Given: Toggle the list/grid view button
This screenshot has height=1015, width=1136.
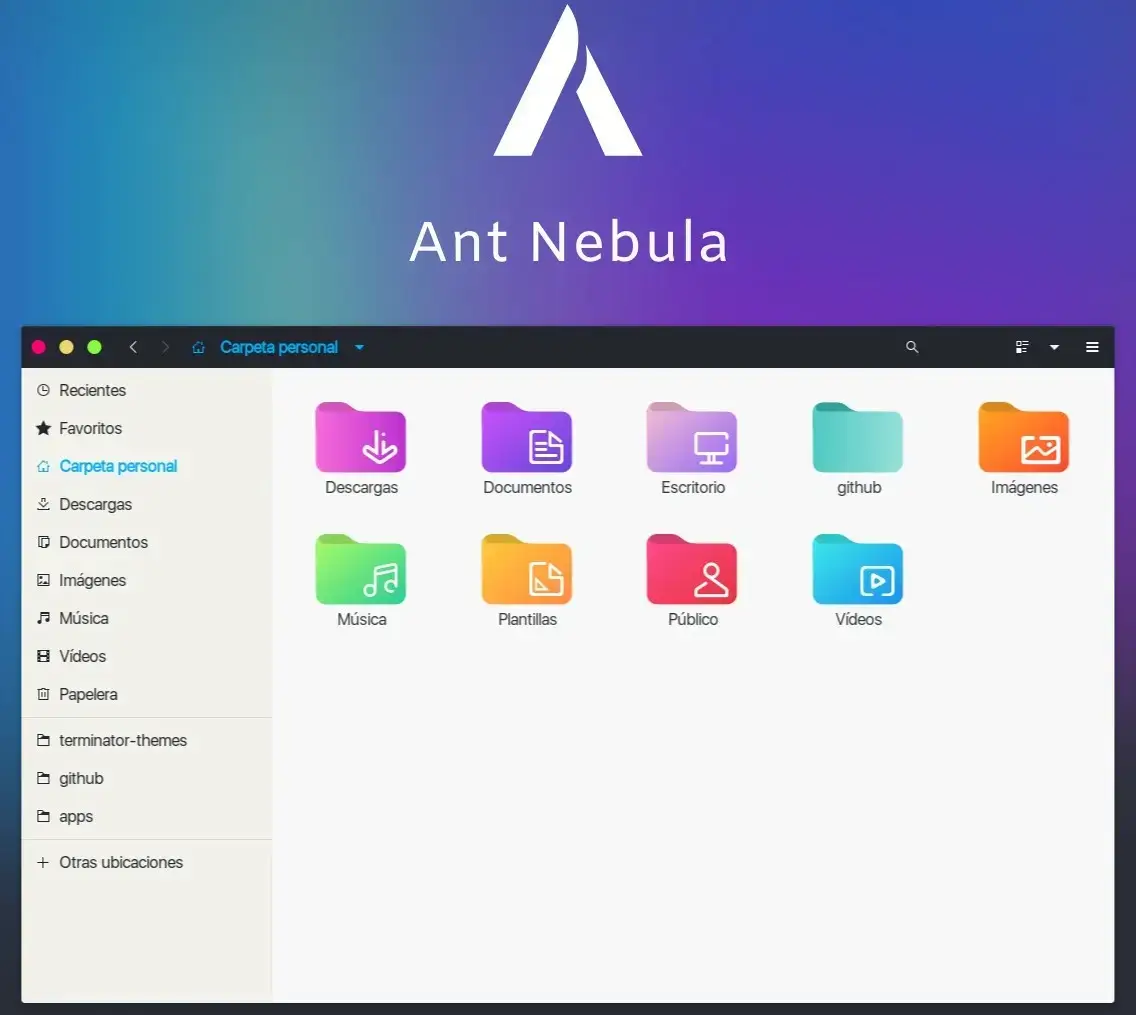Looking at the screenshot, I should [x=1022, y=347].
